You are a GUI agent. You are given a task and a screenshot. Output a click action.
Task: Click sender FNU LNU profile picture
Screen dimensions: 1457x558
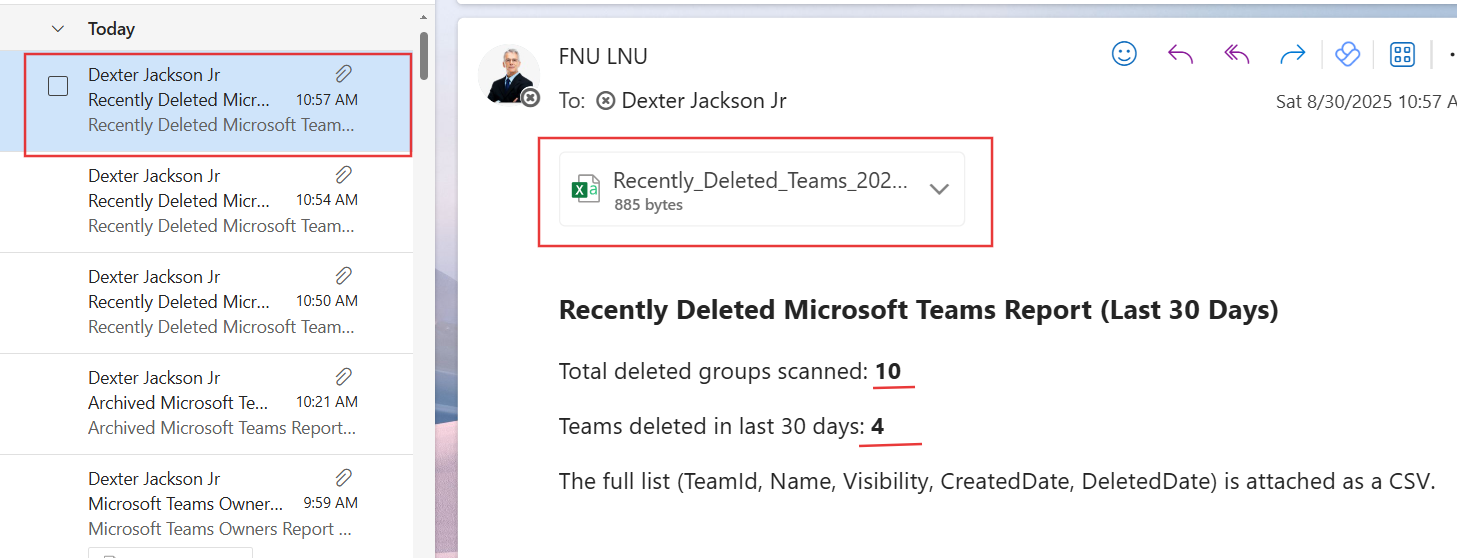click(508, 74)
